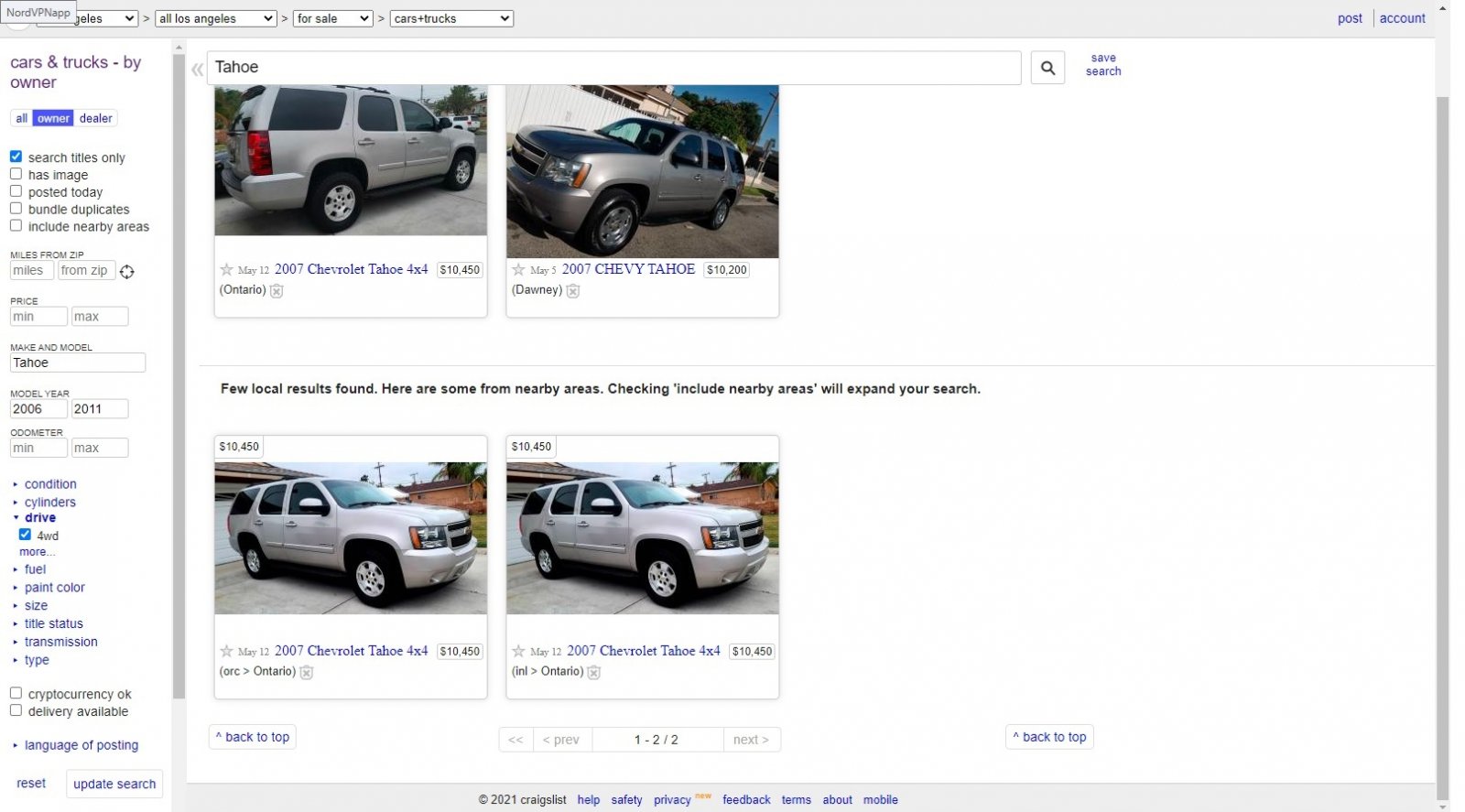Check bundle duplicates option
Image resolution: width=1465 pixels, height=812 pixels.
click(x=16, y=209)
